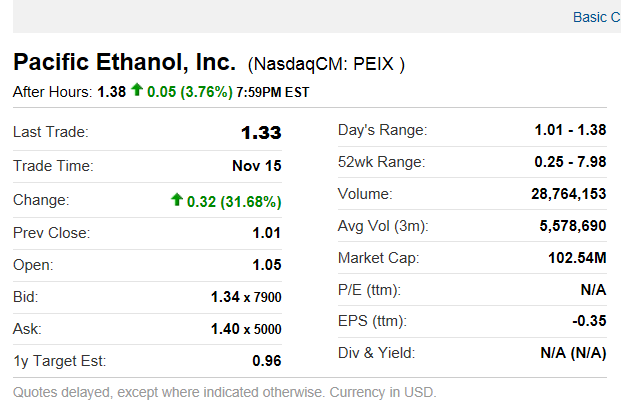Viewport: 621px width, 413px height.
Task: Click the Quotes delayed disclaimer text
Action: coord(225,391)
